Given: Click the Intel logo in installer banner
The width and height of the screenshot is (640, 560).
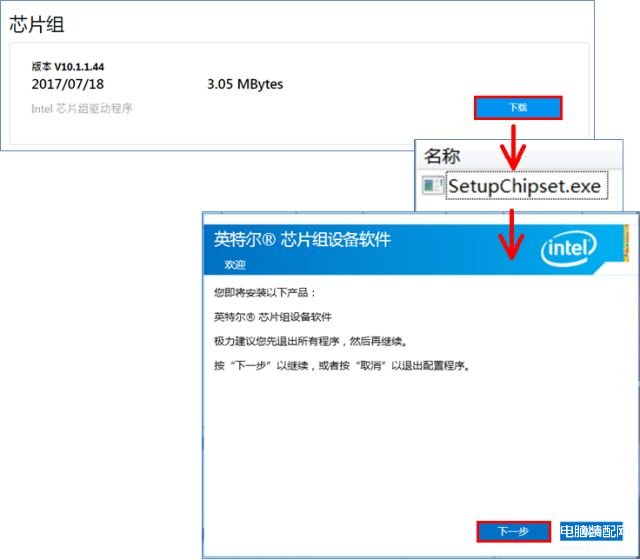Looking at the screenshot, I should 569,247.
